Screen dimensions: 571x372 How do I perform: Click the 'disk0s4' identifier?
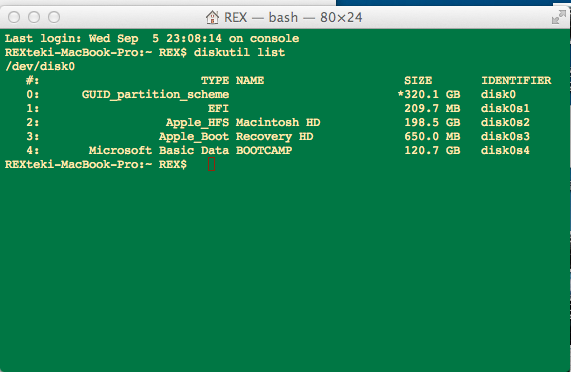[505, 150]
